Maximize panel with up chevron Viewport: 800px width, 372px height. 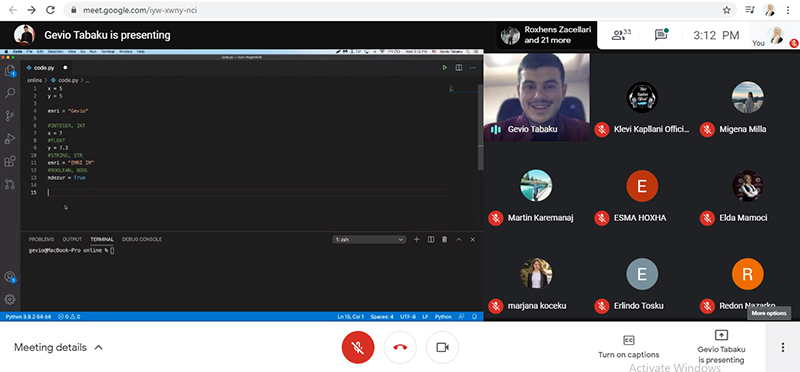[x=458, y=239]
